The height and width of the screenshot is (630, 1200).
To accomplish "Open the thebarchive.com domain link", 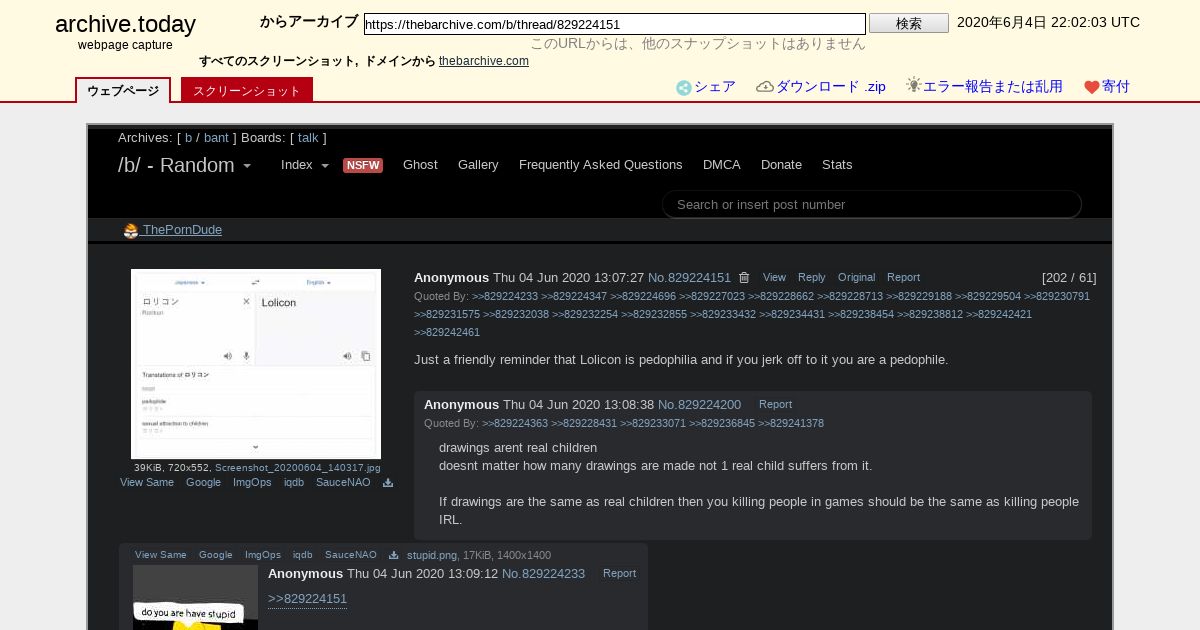I will 484,61.
